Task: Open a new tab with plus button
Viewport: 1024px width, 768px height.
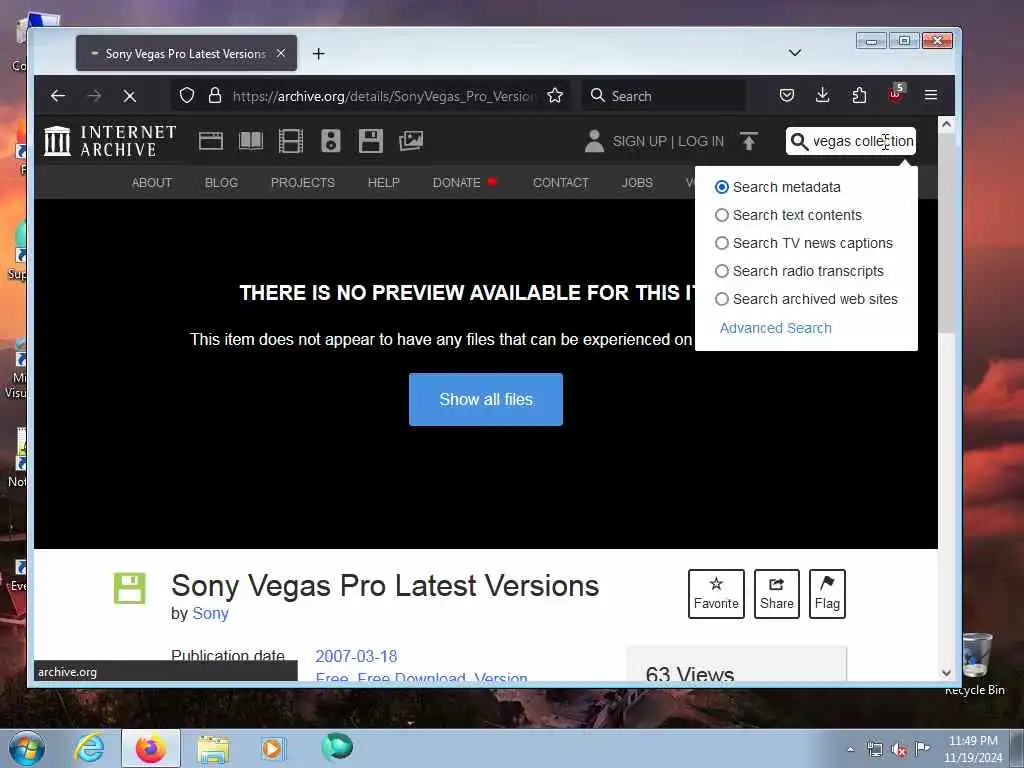Action: click(319, 54)
